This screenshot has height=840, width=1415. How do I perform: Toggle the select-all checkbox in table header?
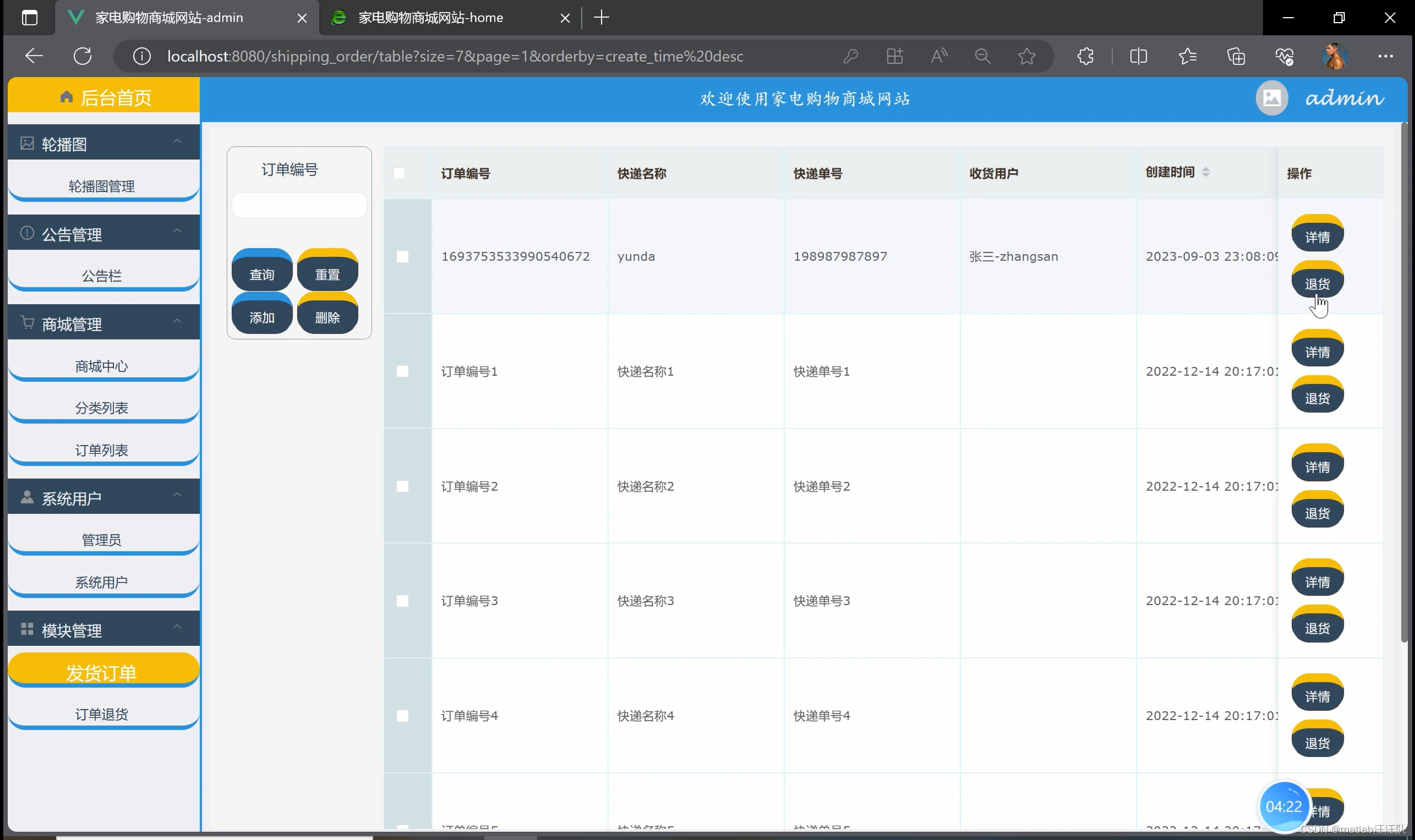399,173
